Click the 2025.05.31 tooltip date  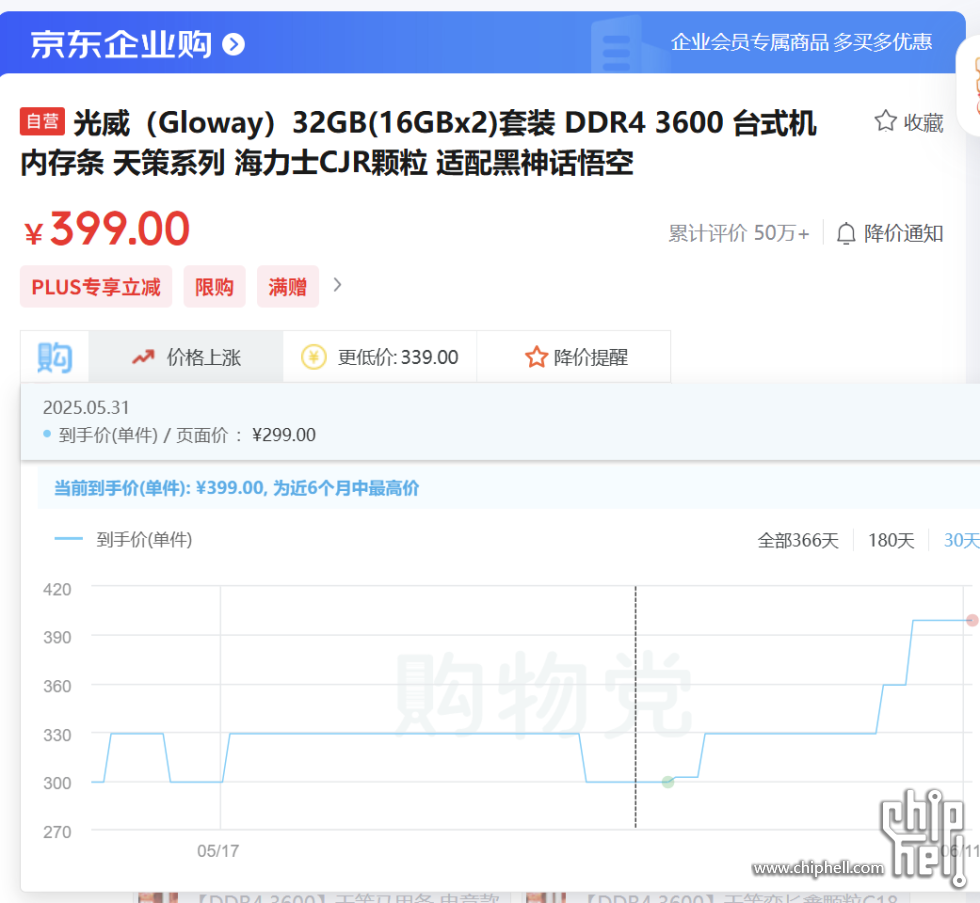(x=86, y=407)
